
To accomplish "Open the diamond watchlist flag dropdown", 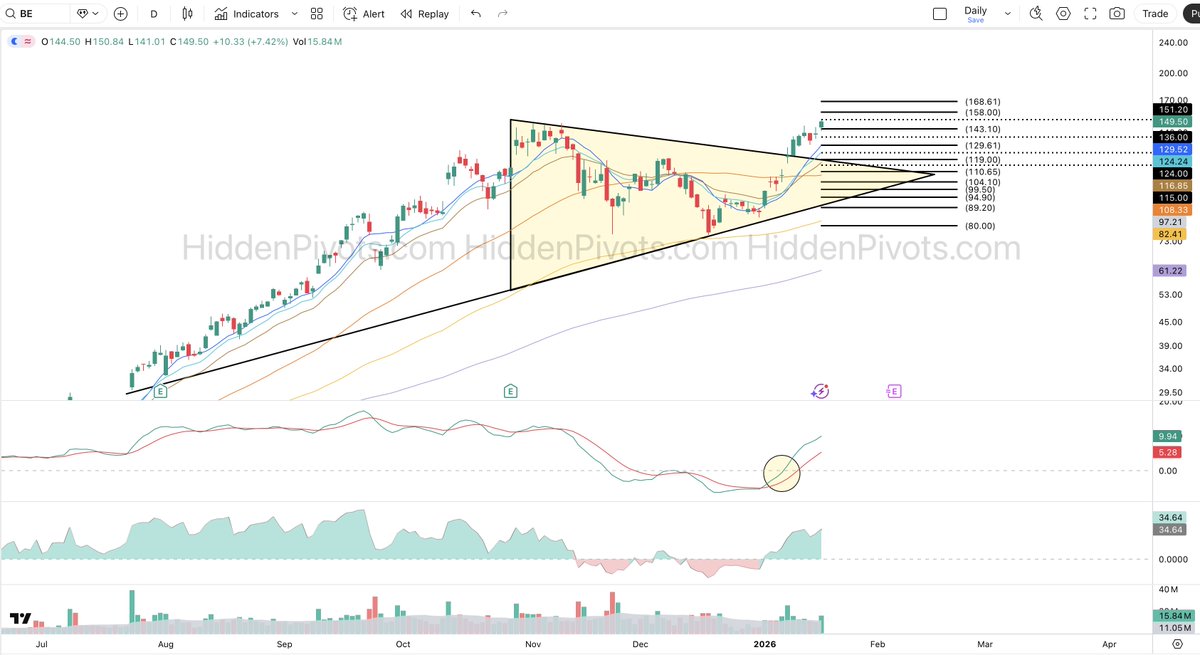I will click(87, 14).
